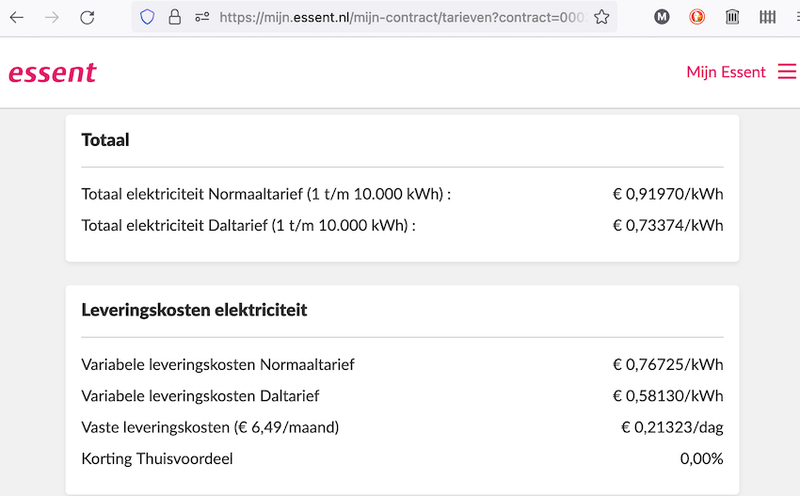Image resolution: width=800 pixels, height=496 pixels.
Task: Select the Korting Thuisvoordeel label
Action: point(157,458)
